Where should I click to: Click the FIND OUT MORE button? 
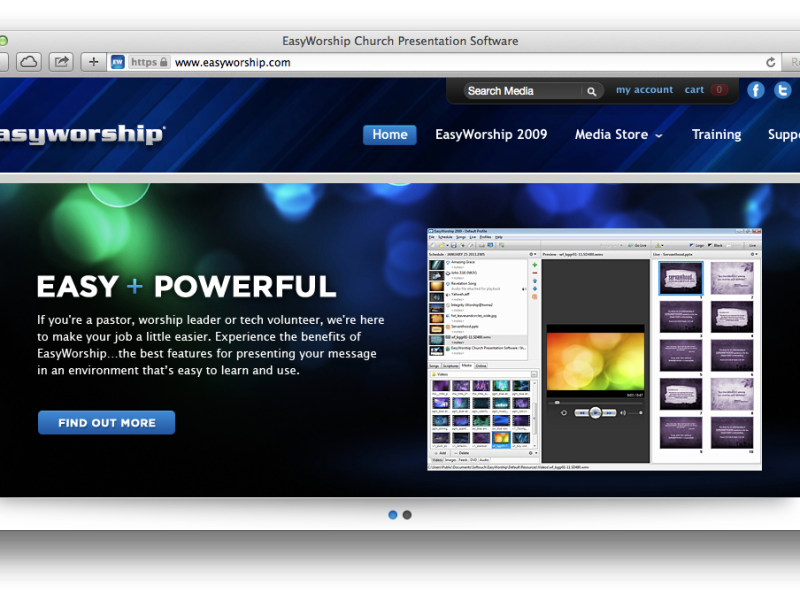107,422
